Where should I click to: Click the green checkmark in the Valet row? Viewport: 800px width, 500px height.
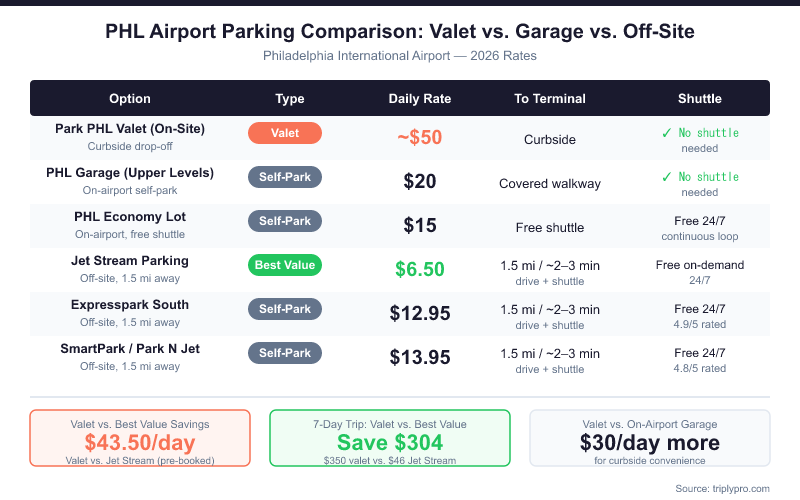[666, 132]
